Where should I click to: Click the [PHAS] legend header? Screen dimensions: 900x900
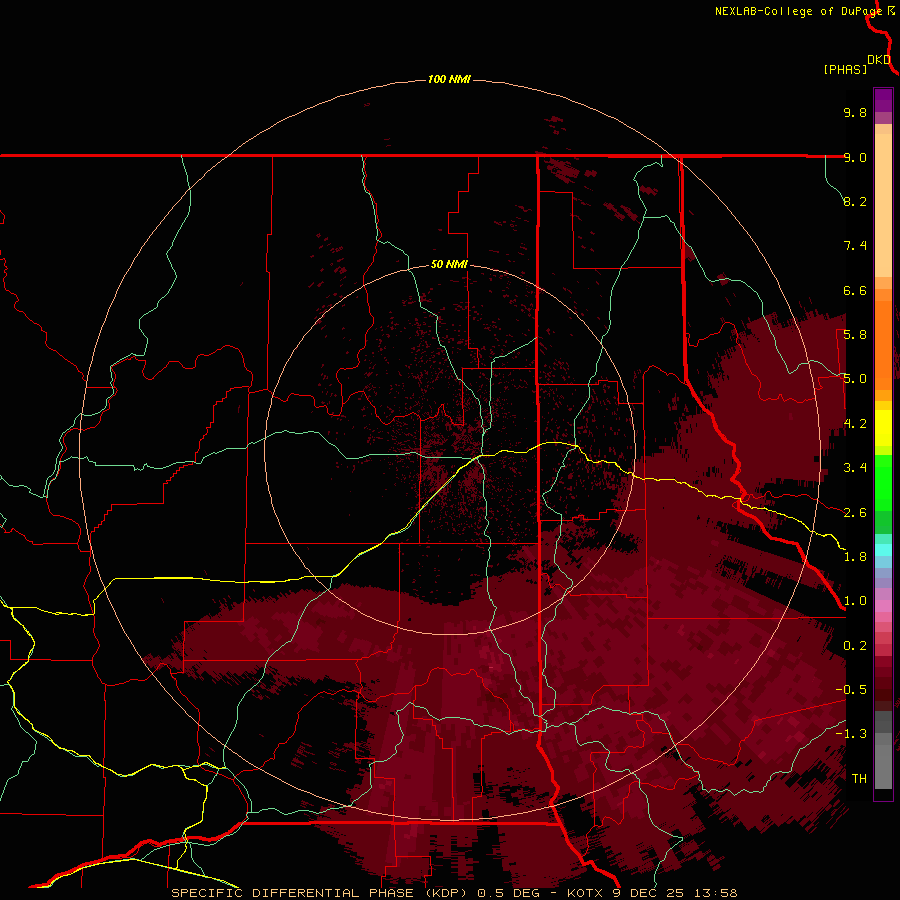pos(845,70)
